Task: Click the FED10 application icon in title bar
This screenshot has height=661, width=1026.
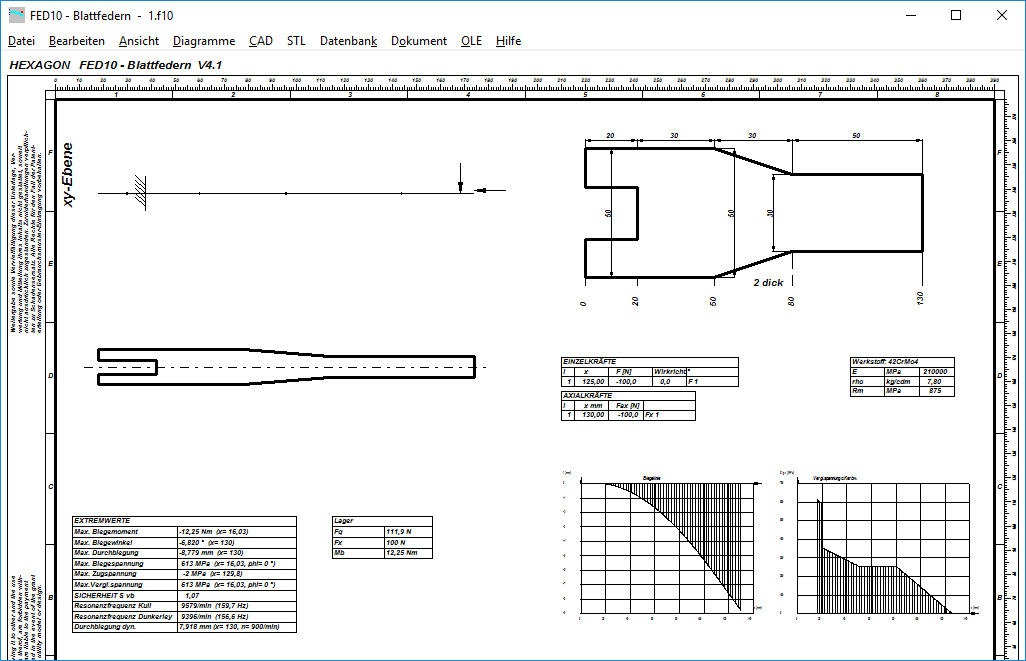Action: click(16, 15)
